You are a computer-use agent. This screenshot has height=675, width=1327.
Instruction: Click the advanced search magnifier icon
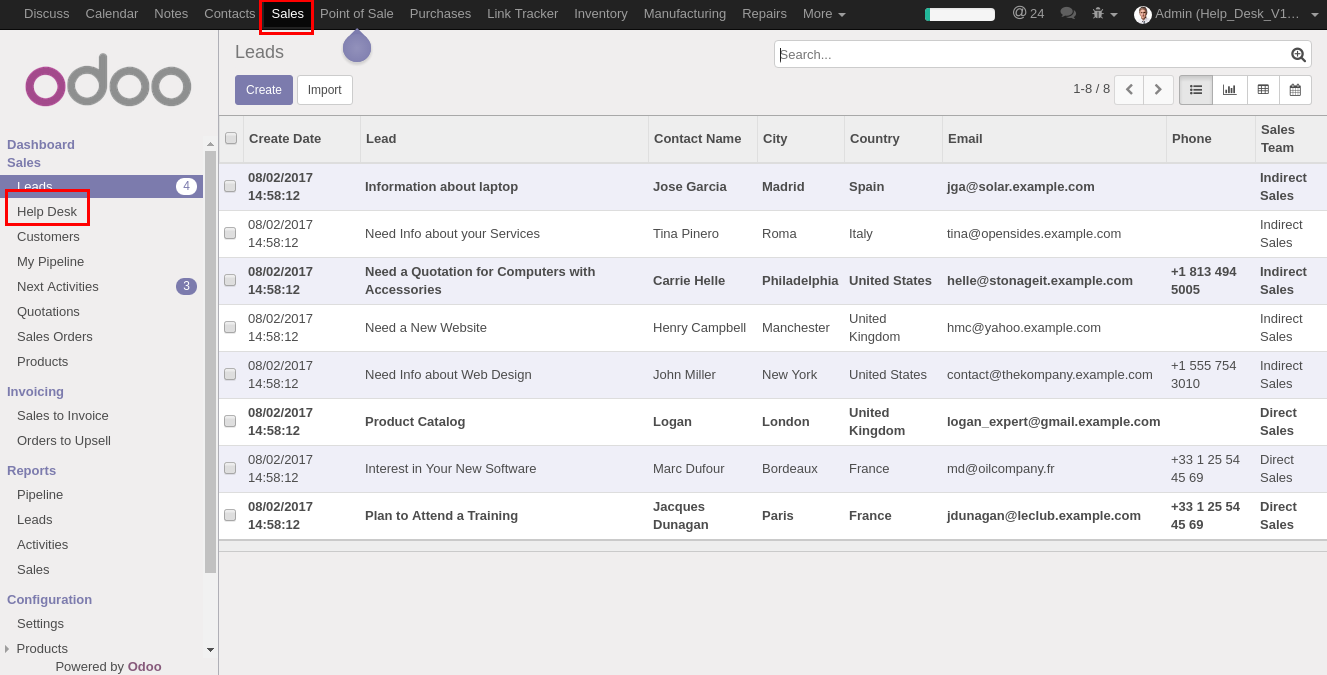point(1298,55)
